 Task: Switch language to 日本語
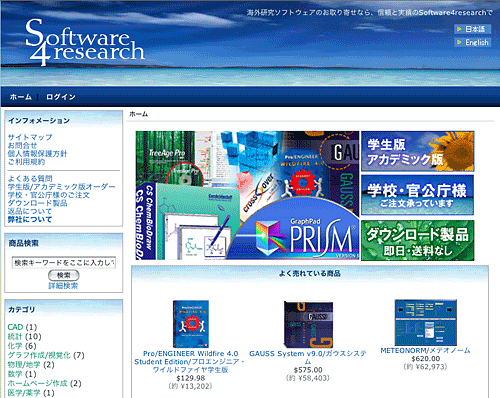point(472,29)
